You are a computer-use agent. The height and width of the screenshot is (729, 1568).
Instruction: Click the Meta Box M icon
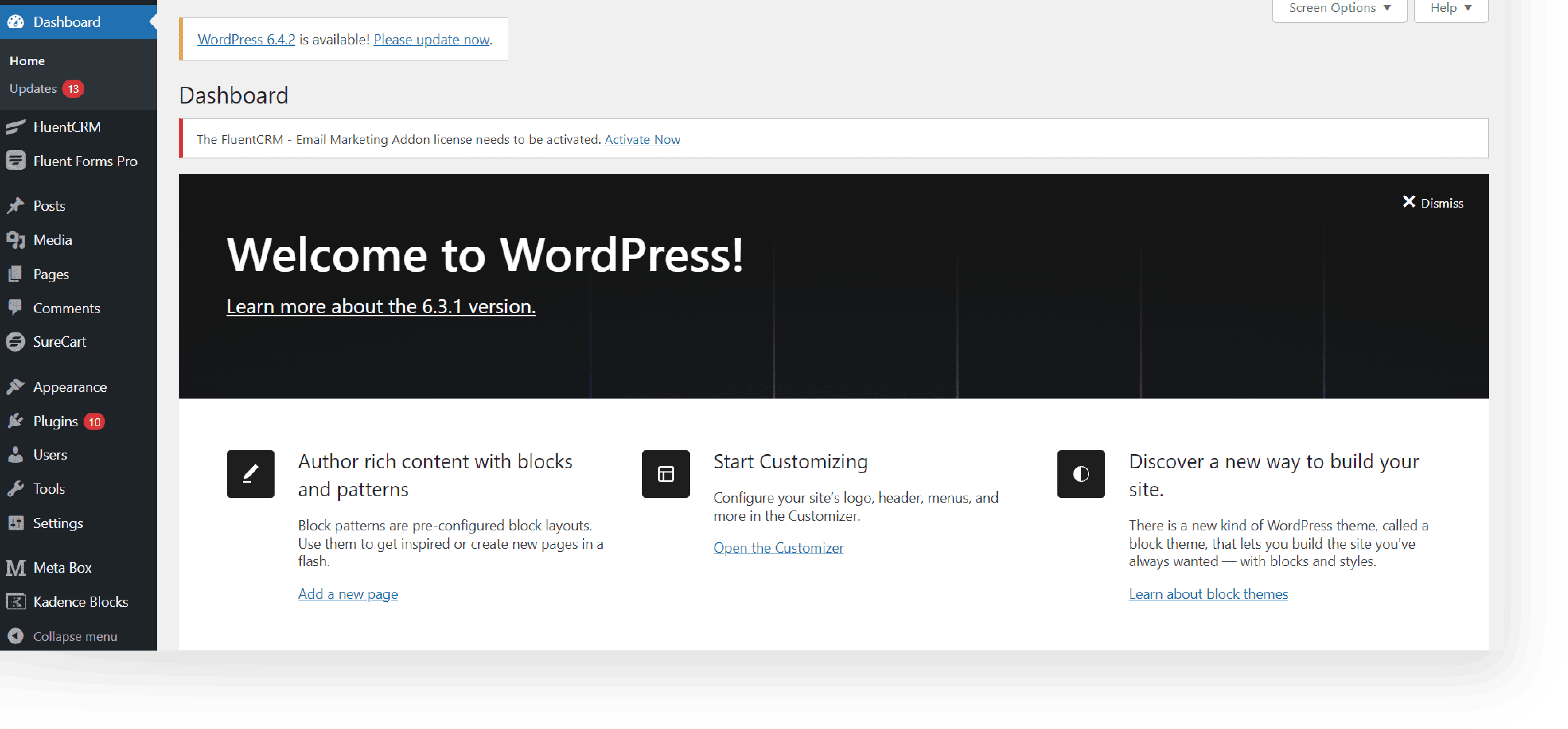[16, 568]
